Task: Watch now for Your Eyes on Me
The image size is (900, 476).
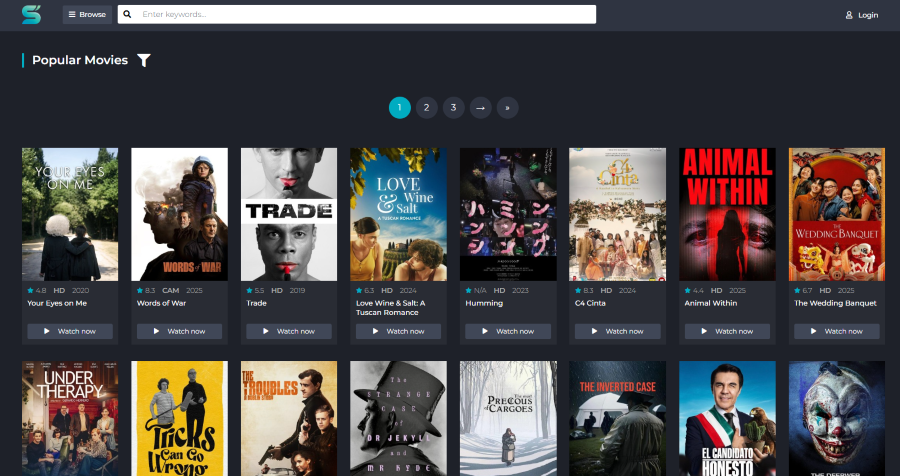Action: [70, 331]
